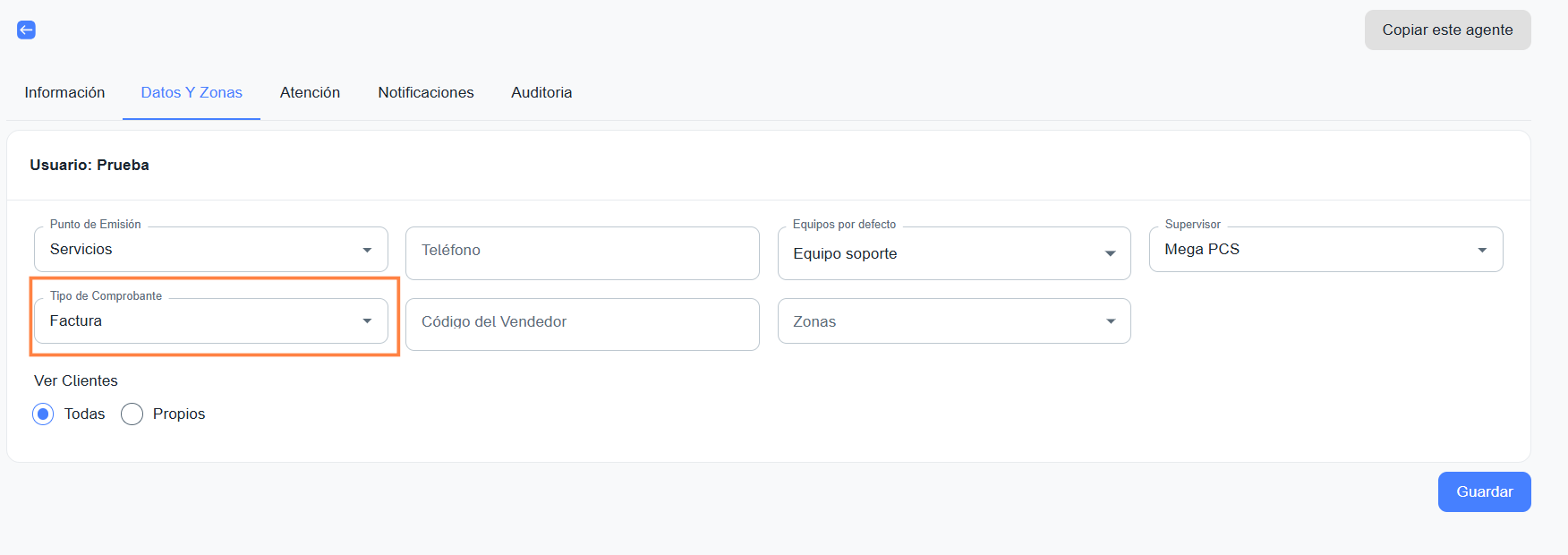Select the Todas radio button
The height and width of the screenshot is (555, 1568).
coord(43,414)
